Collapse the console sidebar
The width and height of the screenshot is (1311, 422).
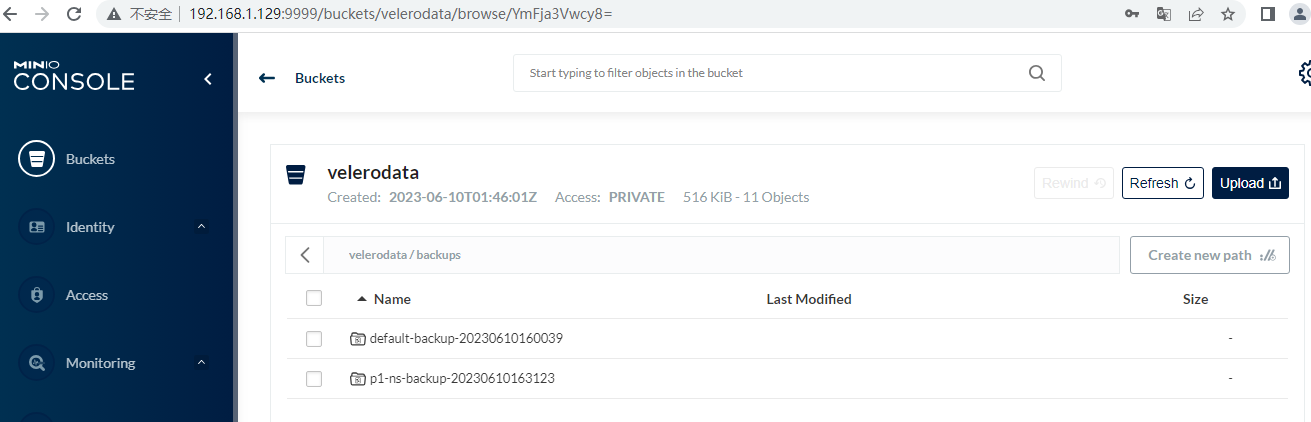coord(208,79)
